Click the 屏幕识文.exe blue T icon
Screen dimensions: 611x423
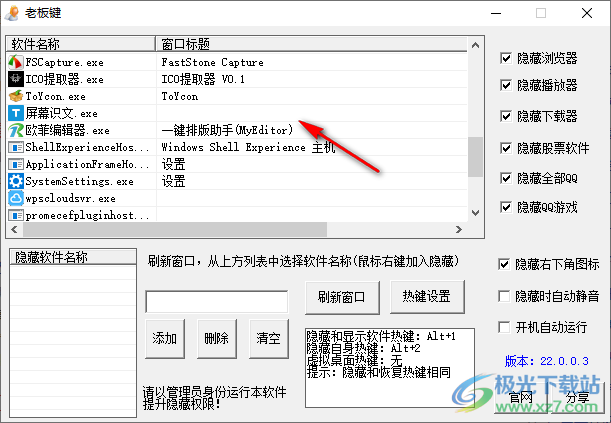(16, 113)
